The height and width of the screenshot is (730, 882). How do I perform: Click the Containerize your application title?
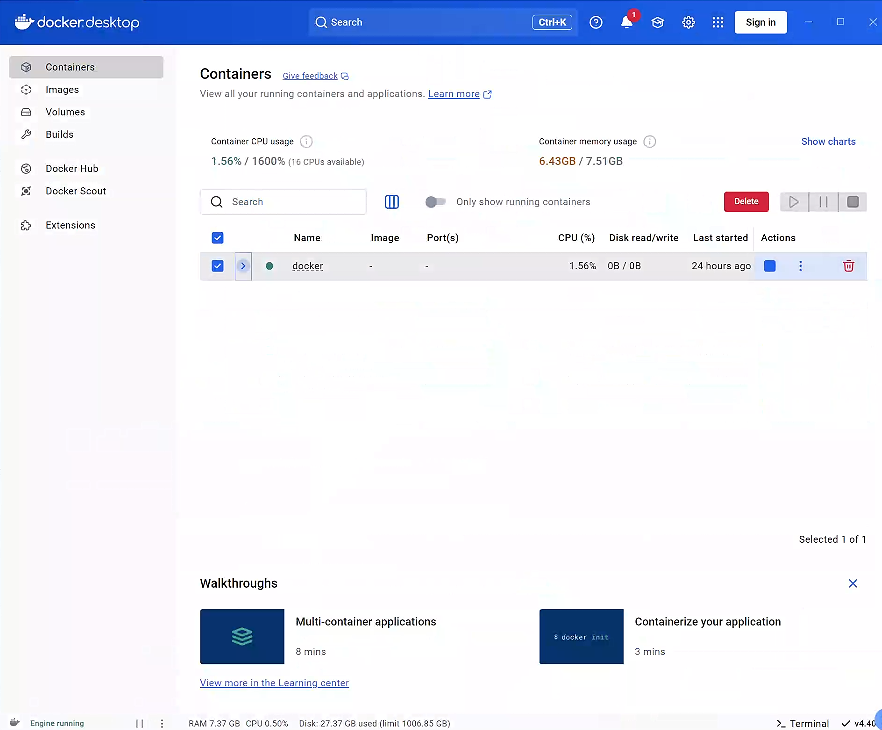[x=708, y=621]
